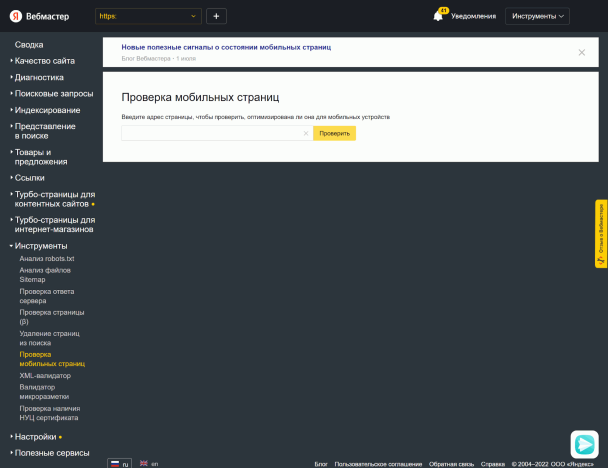Open the site selector dropdown https:
This screenshot has height=468, width=608.
(148, 16)
